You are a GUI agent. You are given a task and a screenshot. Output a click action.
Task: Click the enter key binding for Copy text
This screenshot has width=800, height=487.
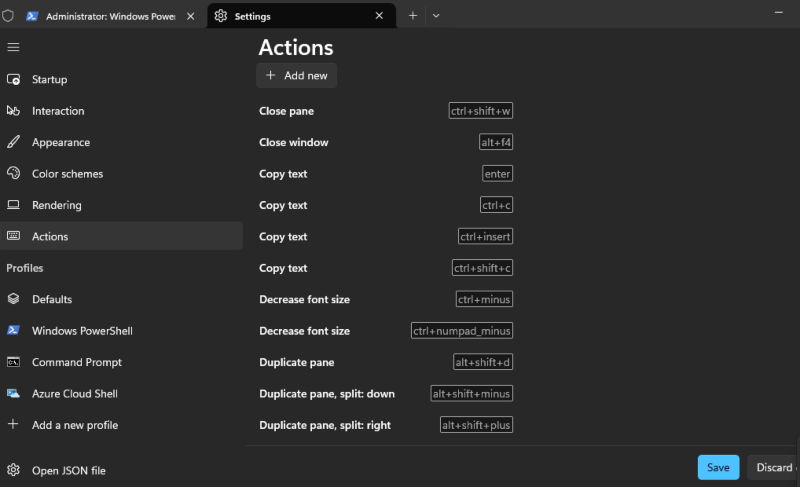click(497, 174)
